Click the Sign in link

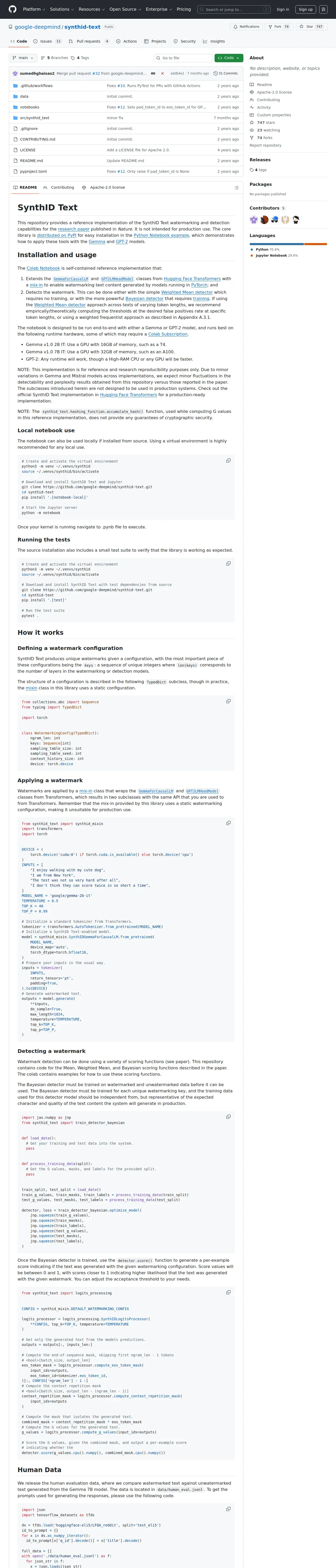[x=283, y=9]
